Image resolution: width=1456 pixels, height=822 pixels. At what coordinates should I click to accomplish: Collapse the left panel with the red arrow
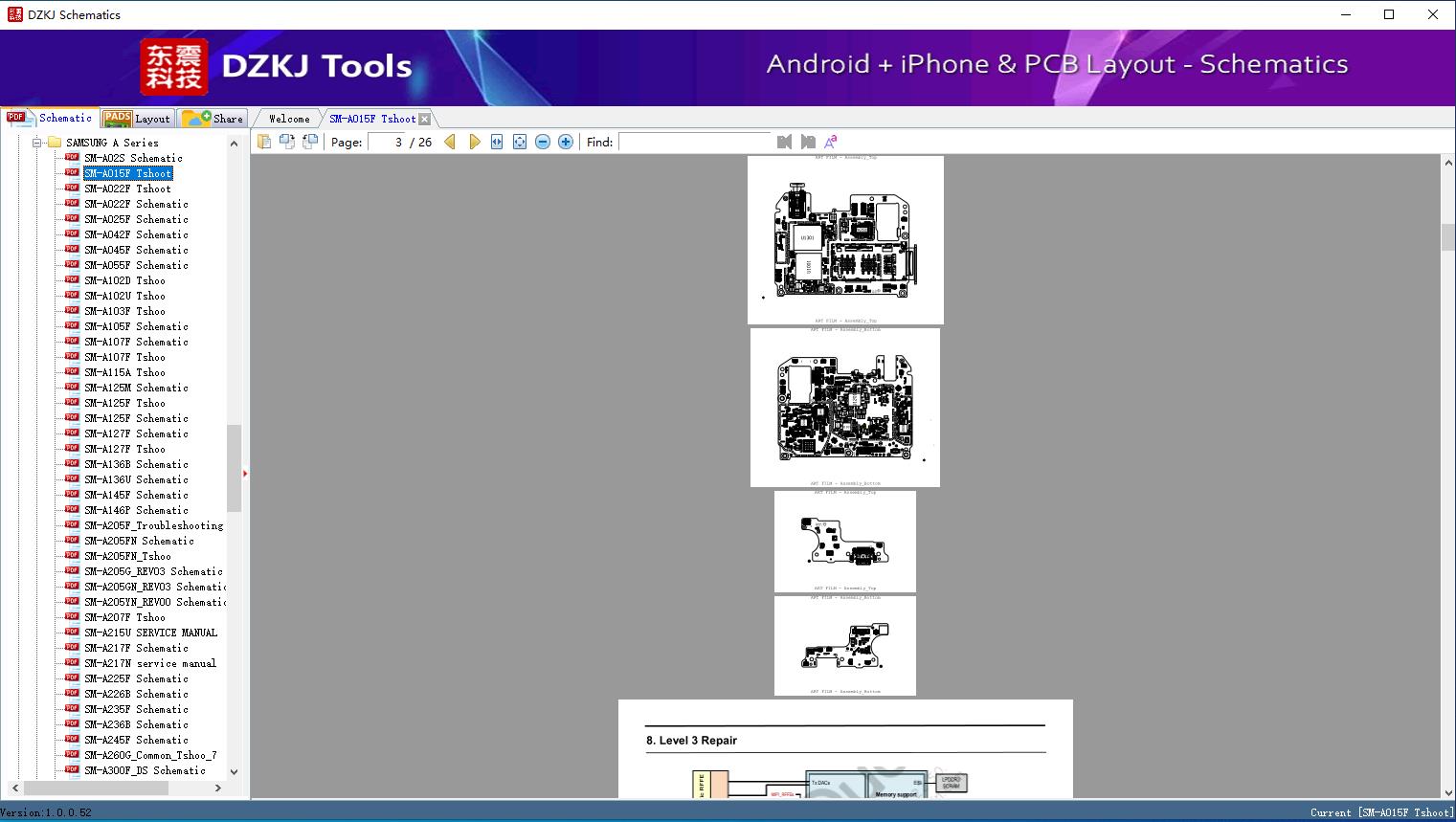coord(245,473)
